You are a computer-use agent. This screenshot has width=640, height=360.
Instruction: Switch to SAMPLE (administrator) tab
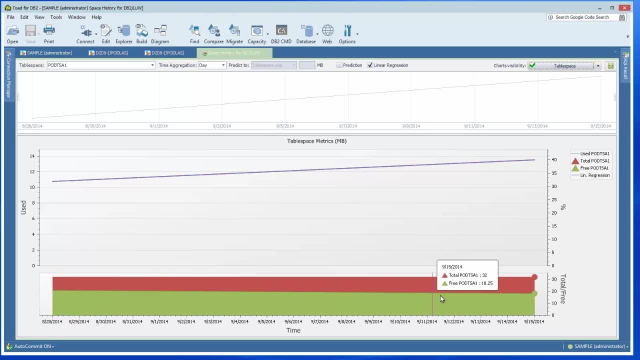46,53
